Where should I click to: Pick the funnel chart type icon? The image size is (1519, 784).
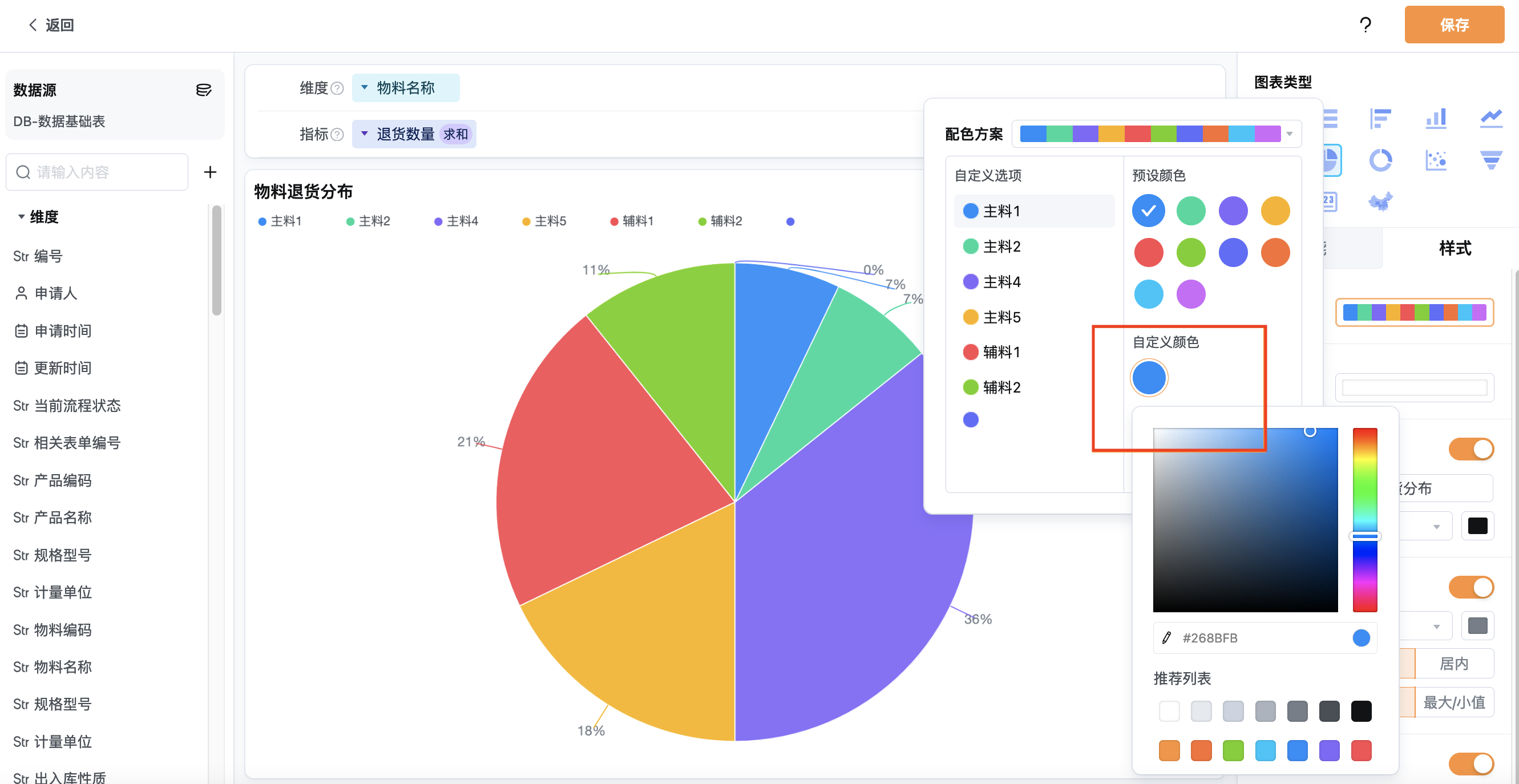pyautogui.click(x=1490, y=160)
